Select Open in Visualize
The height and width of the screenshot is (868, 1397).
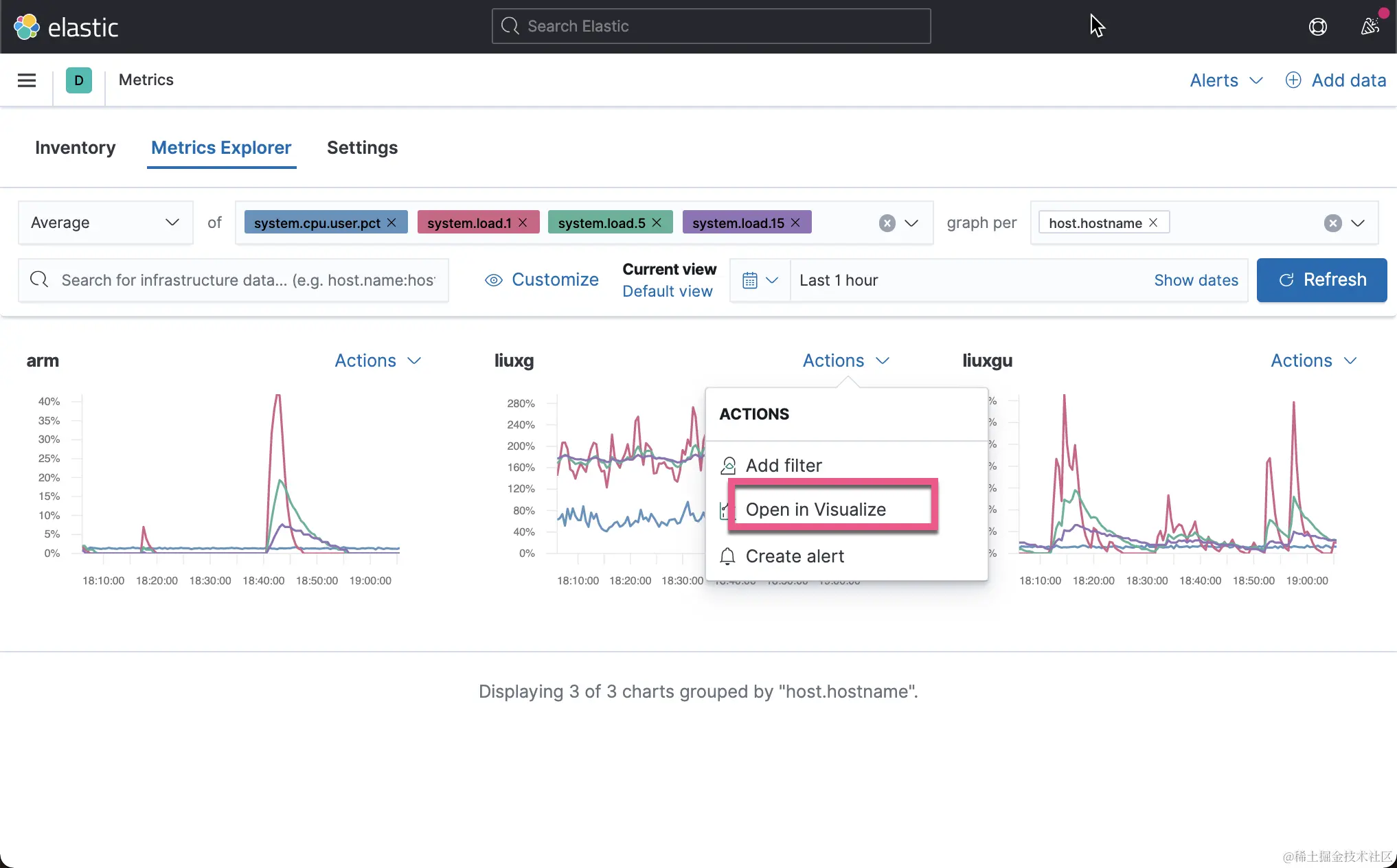point(815,510)
